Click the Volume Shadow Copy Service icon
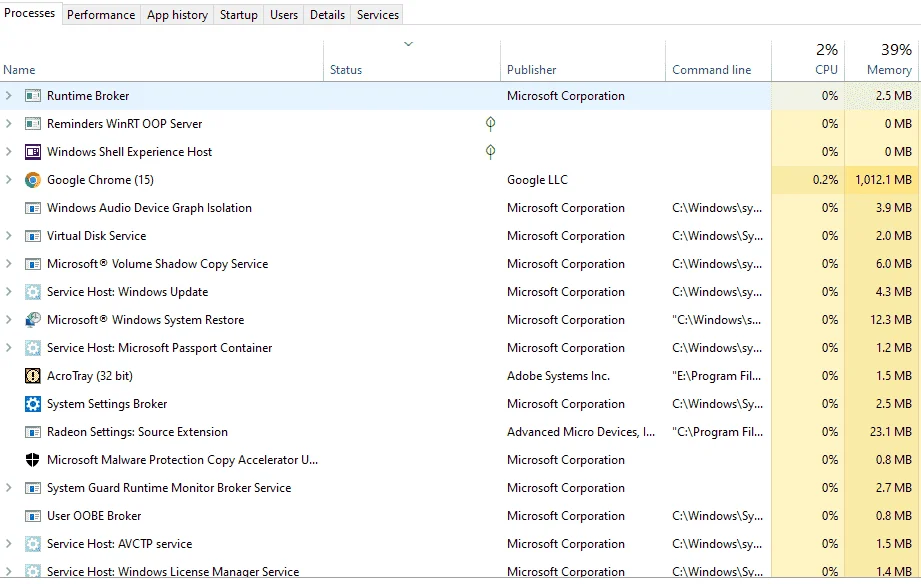Viewport: 921px width, 584px height. (32, 264)
